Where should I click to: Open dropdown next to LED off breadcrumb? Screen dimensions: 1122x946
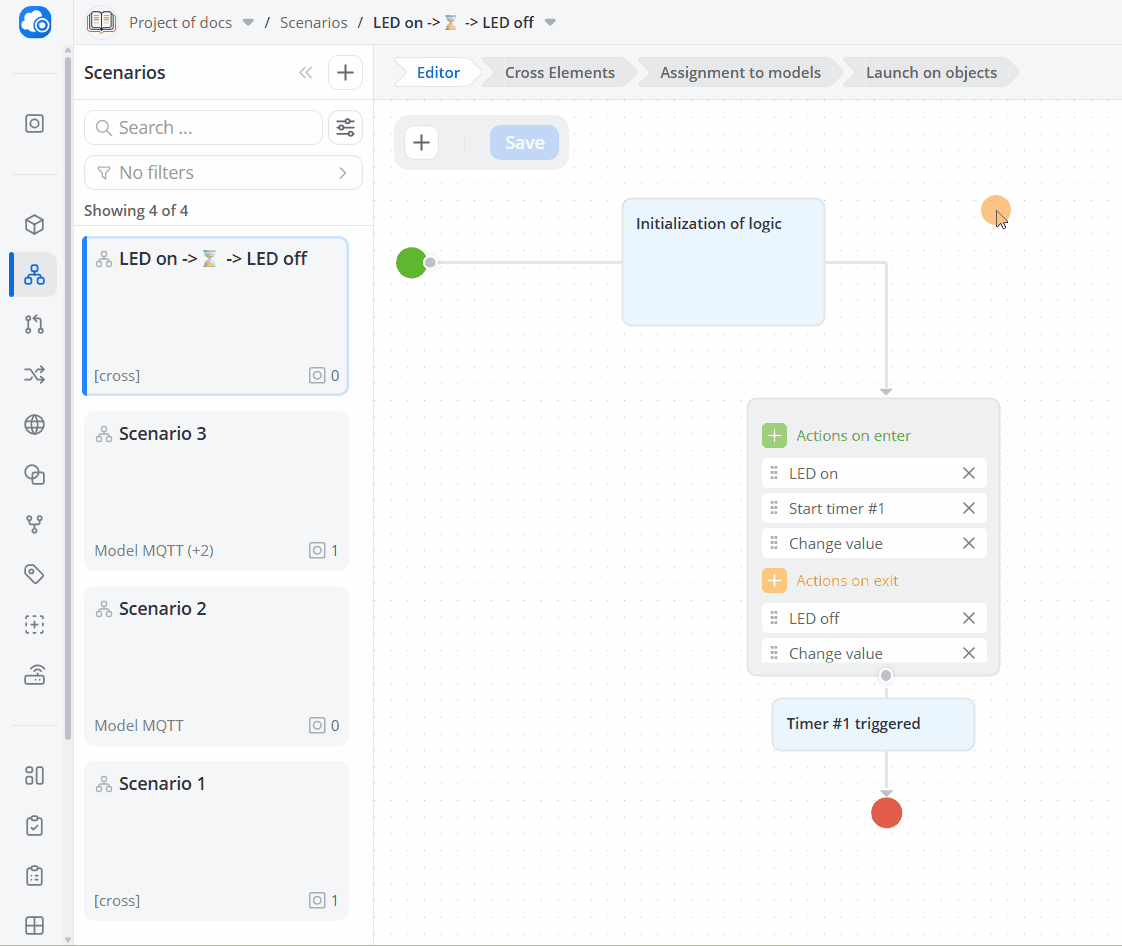(550, 22)
